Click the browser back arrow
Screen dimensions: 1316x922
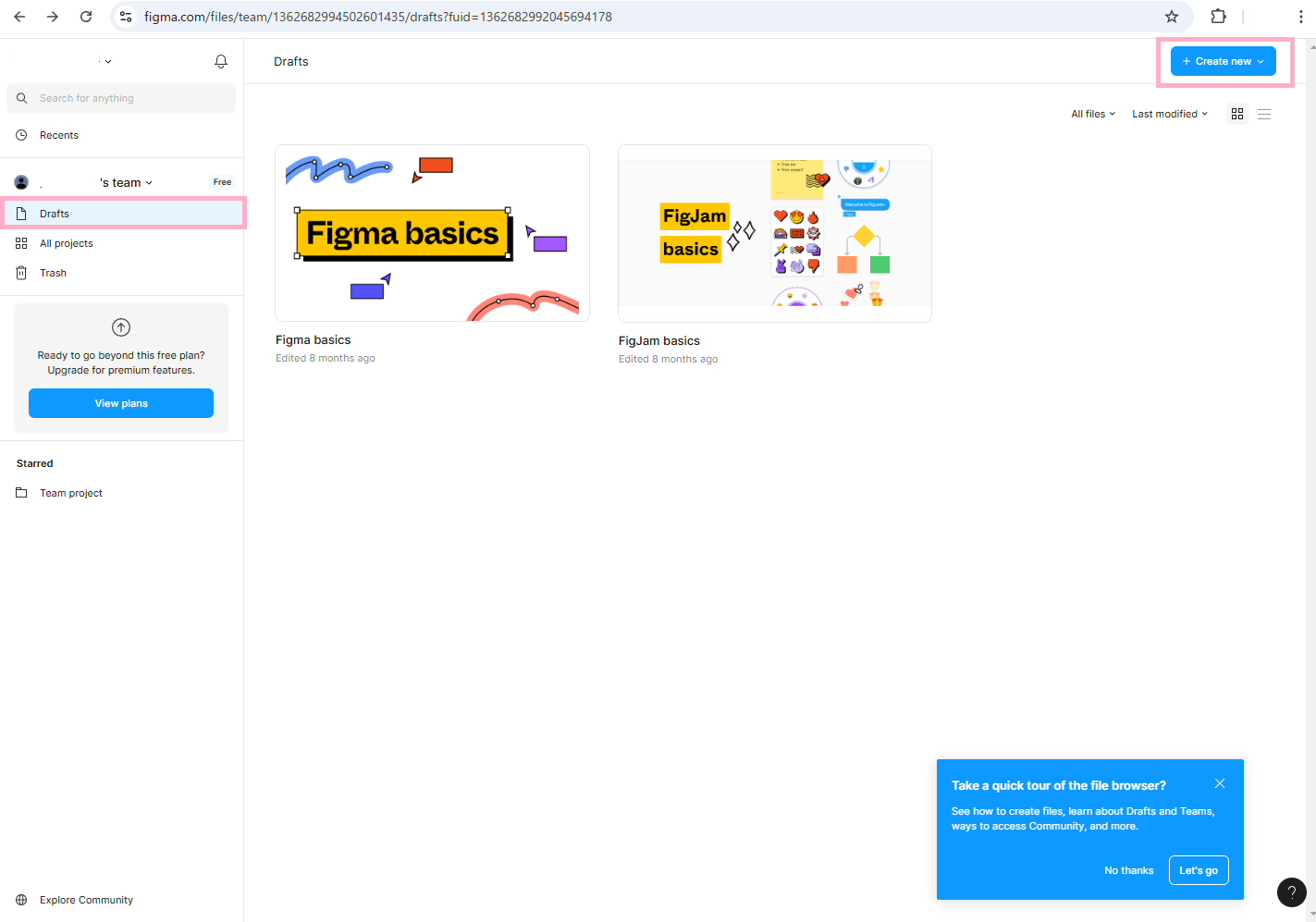[x=19, y=17]
